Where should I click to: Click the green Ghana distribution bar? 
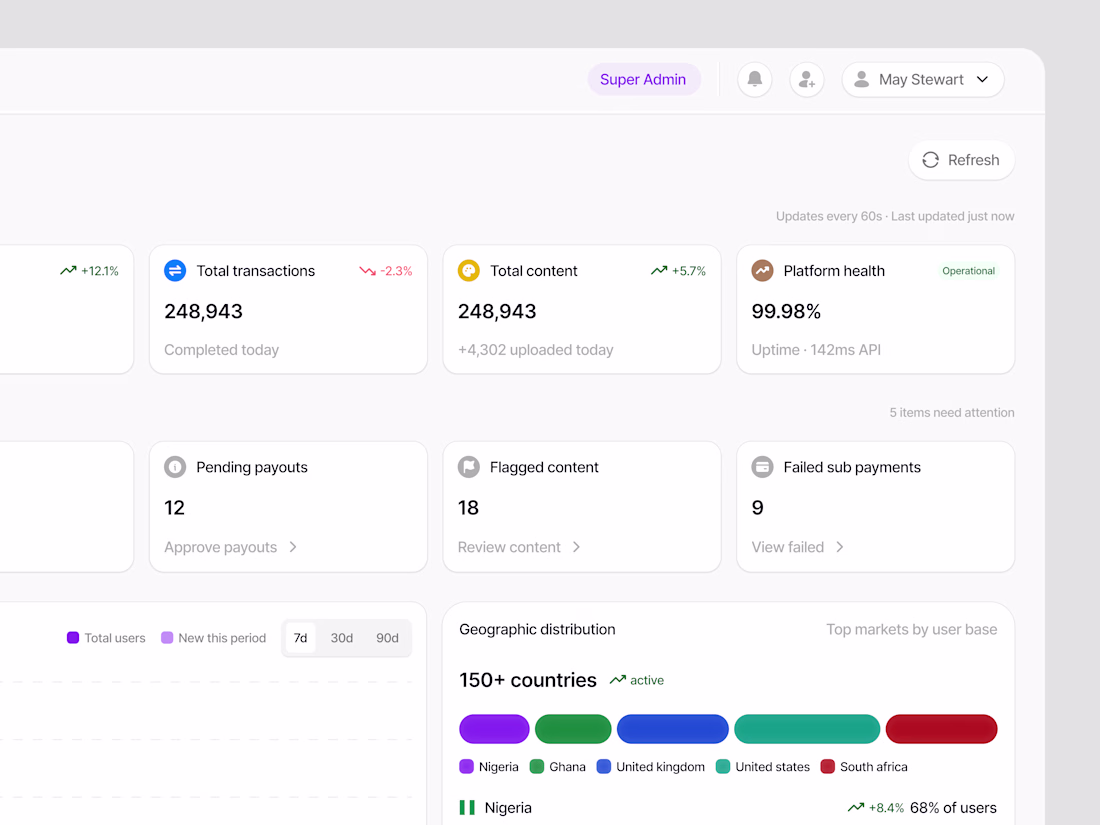[x=573, y=729]
